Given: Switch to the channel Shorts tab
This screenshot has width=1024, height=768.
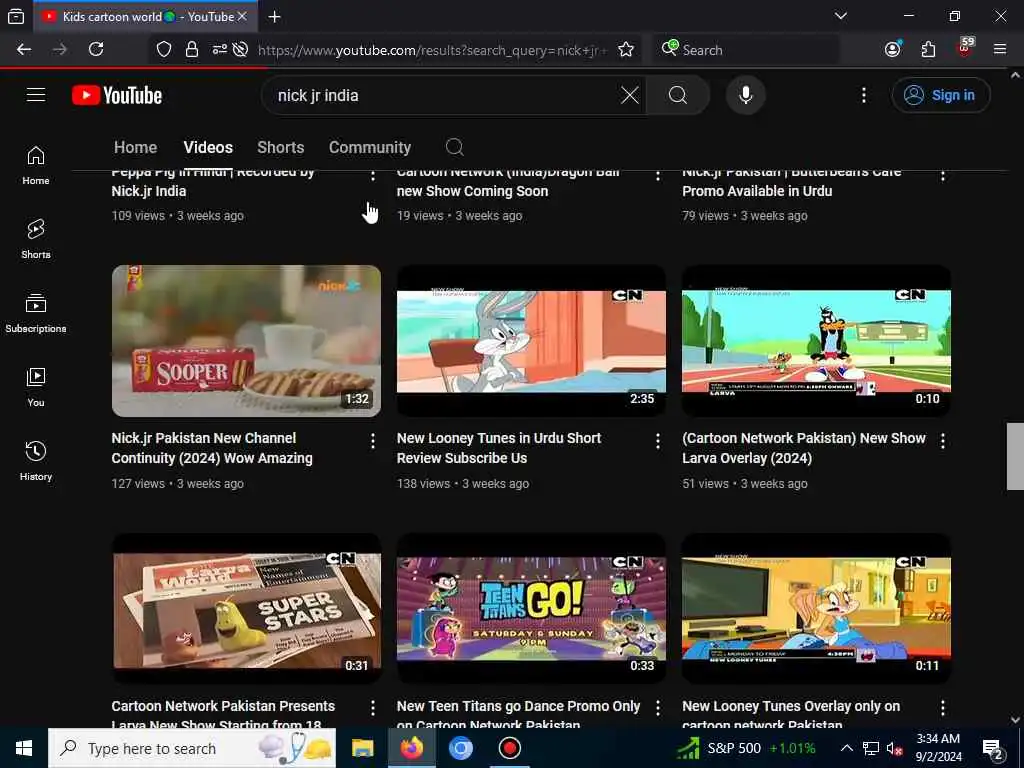Looking at the screenshot, I should (280, 148).
